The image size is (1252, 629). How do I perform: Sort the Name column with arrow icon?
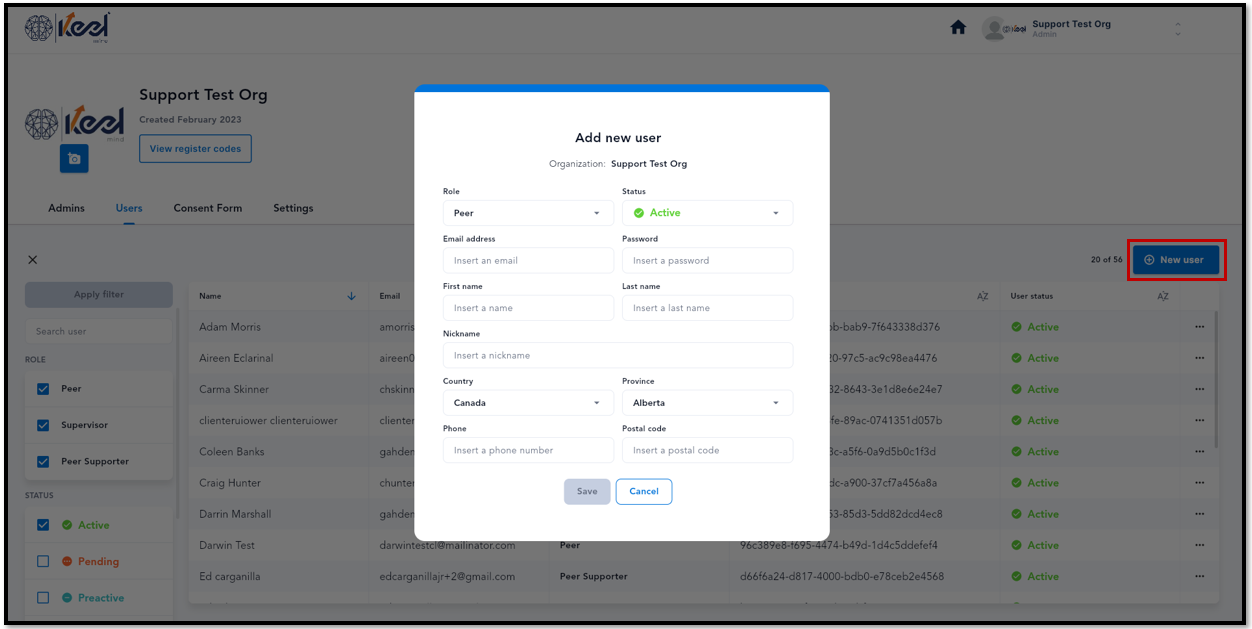(351, 296)
